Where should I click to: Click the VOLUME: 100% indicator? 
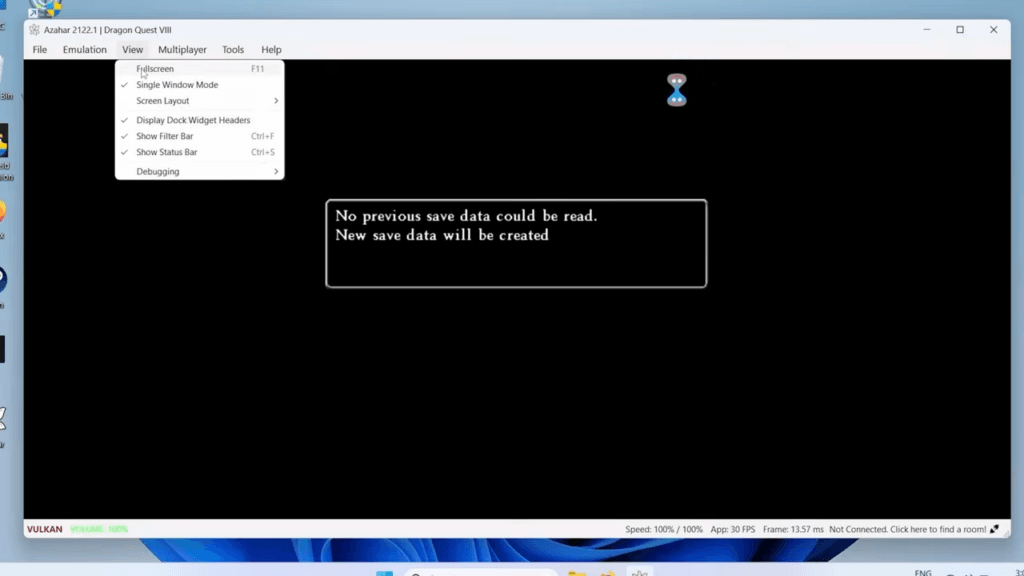click(99, 529)
